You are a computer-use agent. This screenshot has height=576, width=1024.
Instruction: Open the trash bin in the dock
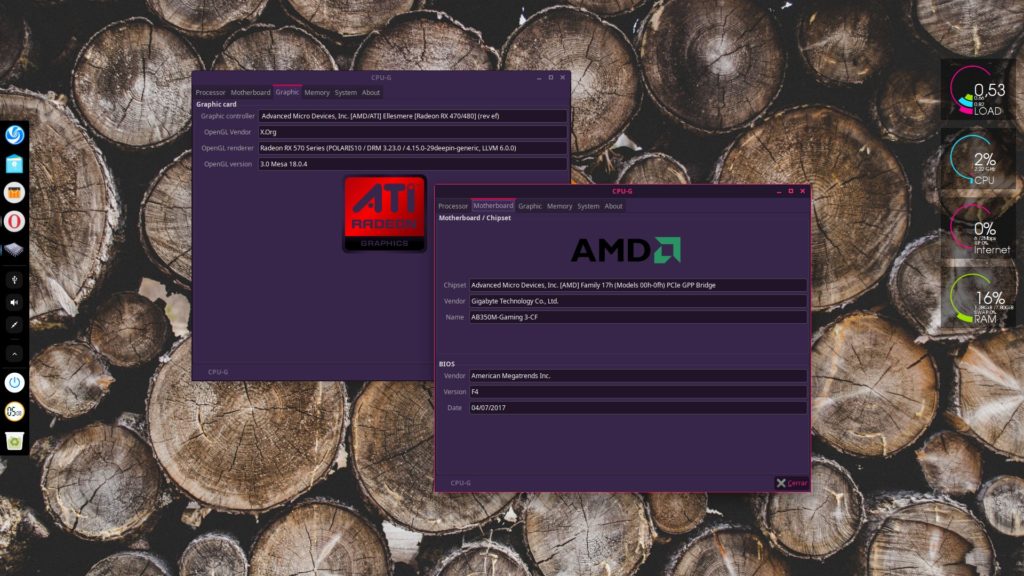click(x=15, y=441)
